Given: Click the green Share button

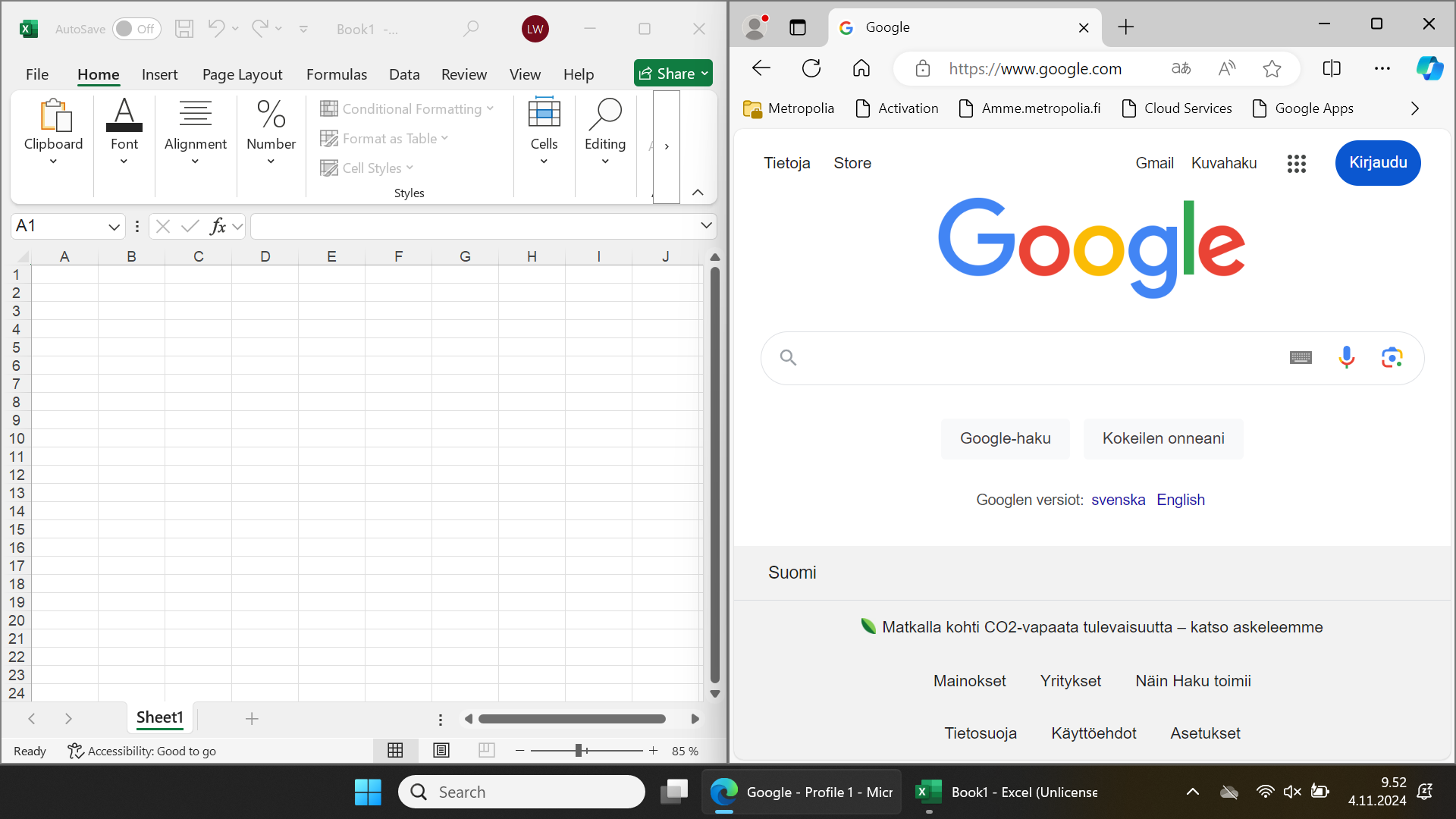Looking at the screenshot, I should coord(673,74).
